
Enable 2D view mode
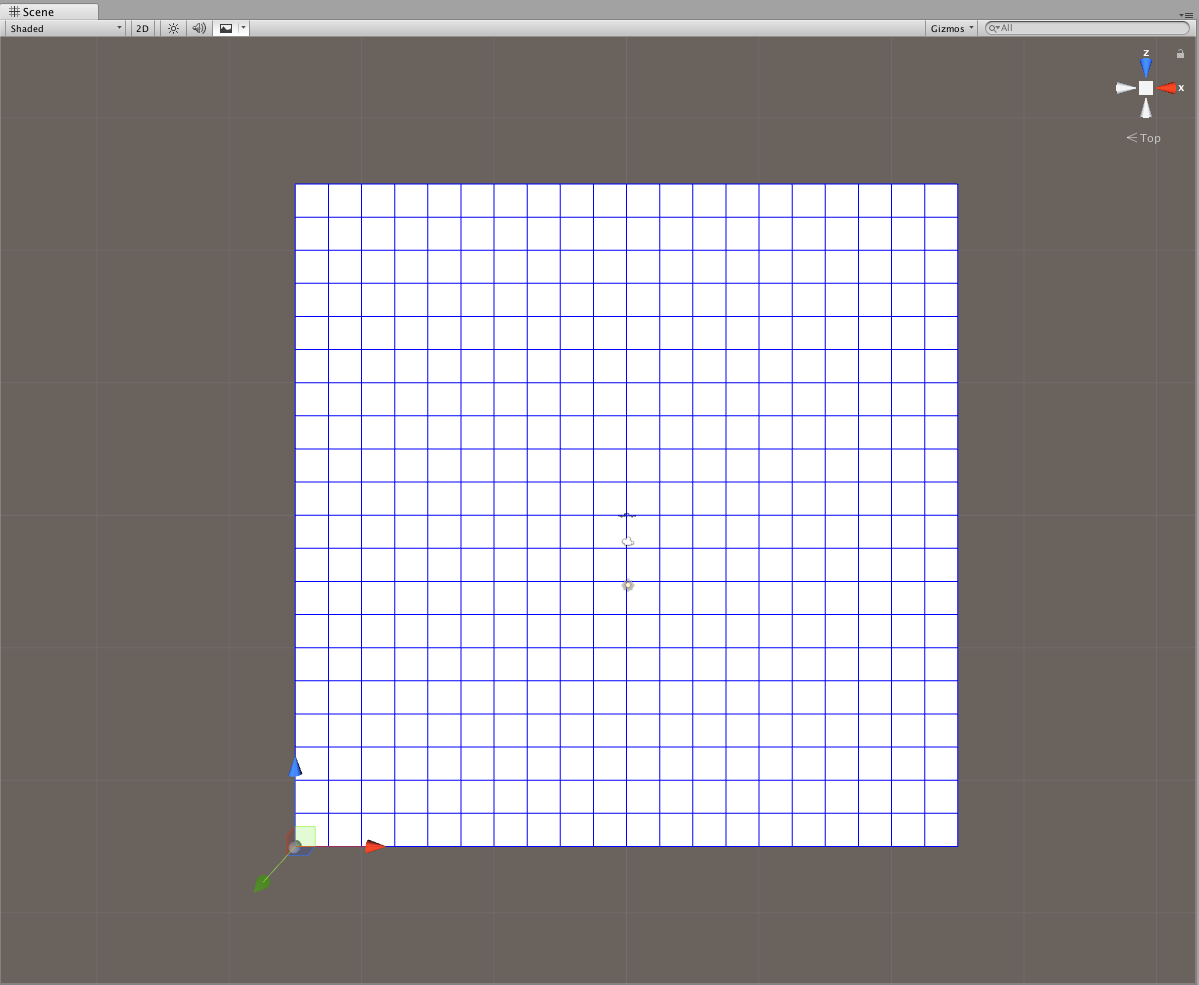[x=141, y=28]
